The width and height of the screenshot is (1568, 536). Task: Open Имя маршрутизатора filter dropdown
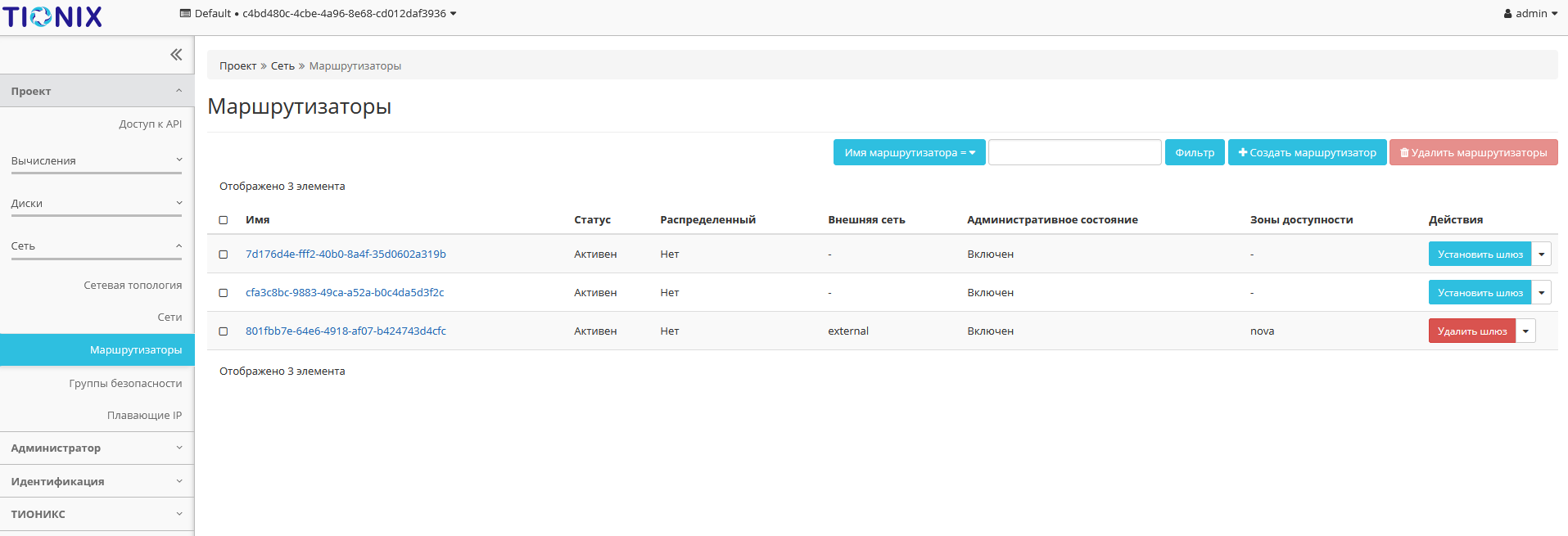(x=909, y=153)
